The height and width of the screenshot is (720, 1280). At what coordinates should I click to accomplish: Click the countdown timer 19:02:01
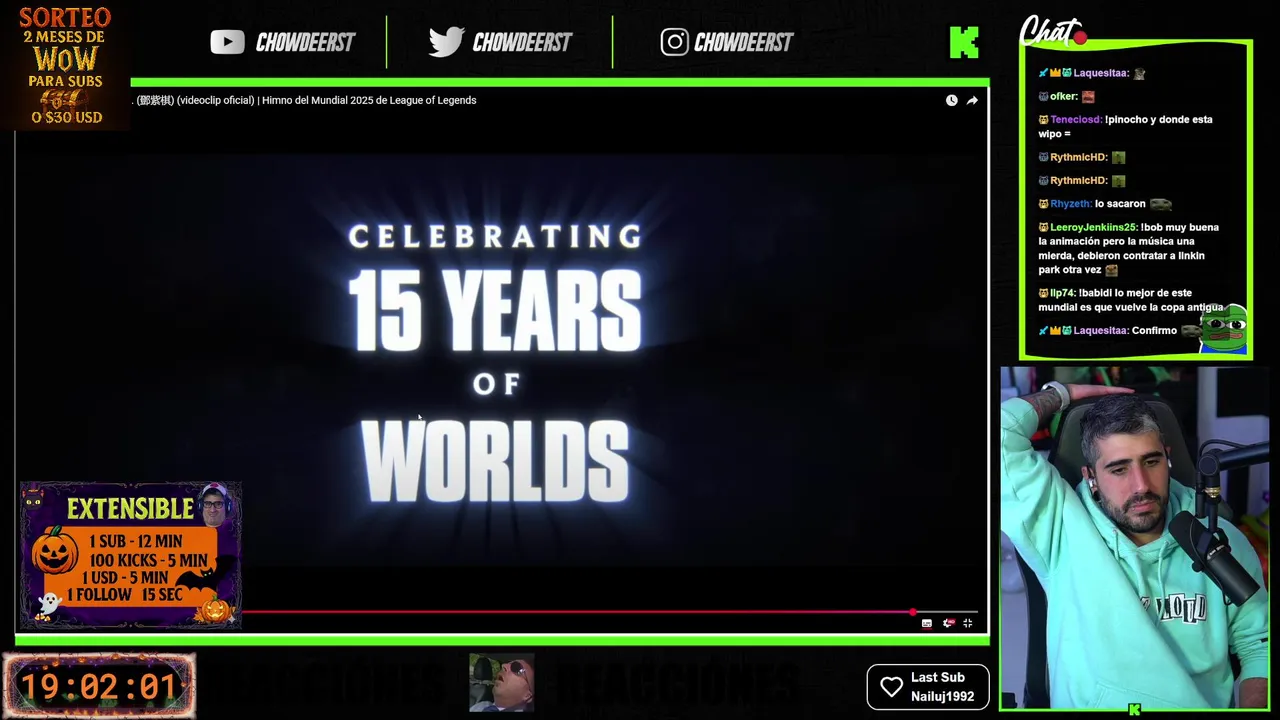pyautogui.click(x=99, y=687)
